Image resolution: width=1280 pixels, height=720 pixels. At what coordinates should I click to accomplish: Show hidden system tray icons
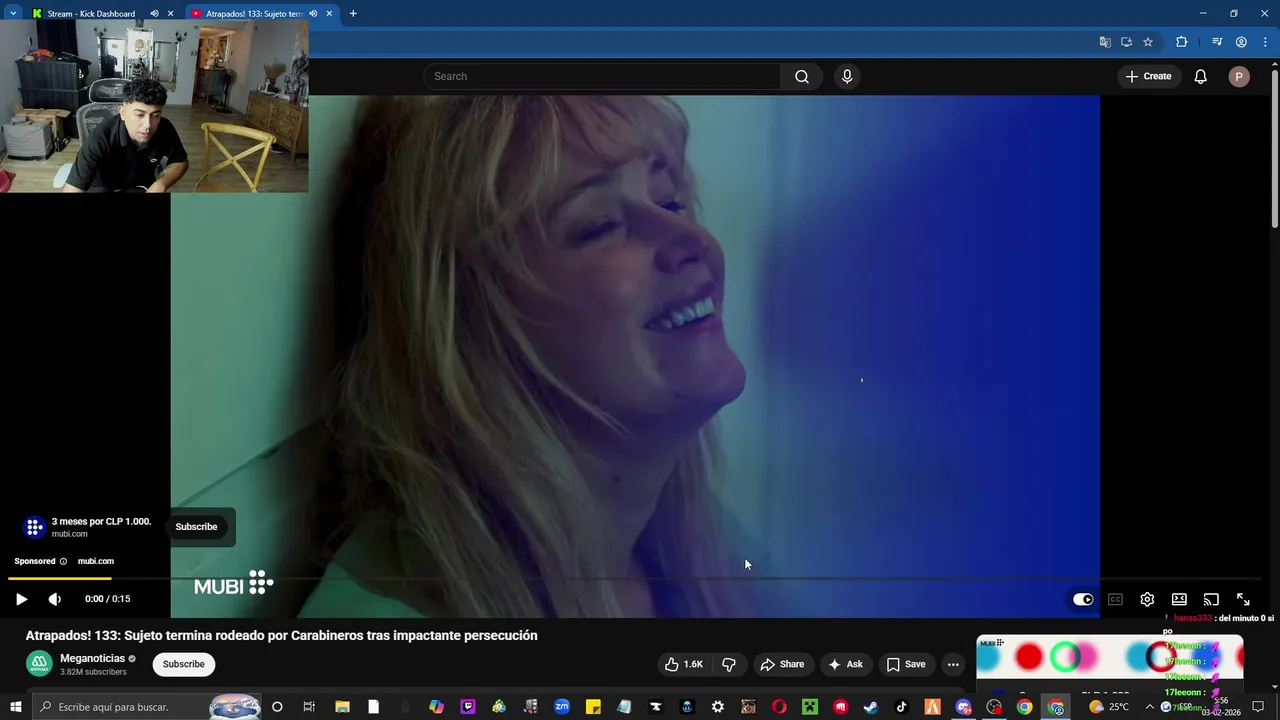pos(1149,707)
